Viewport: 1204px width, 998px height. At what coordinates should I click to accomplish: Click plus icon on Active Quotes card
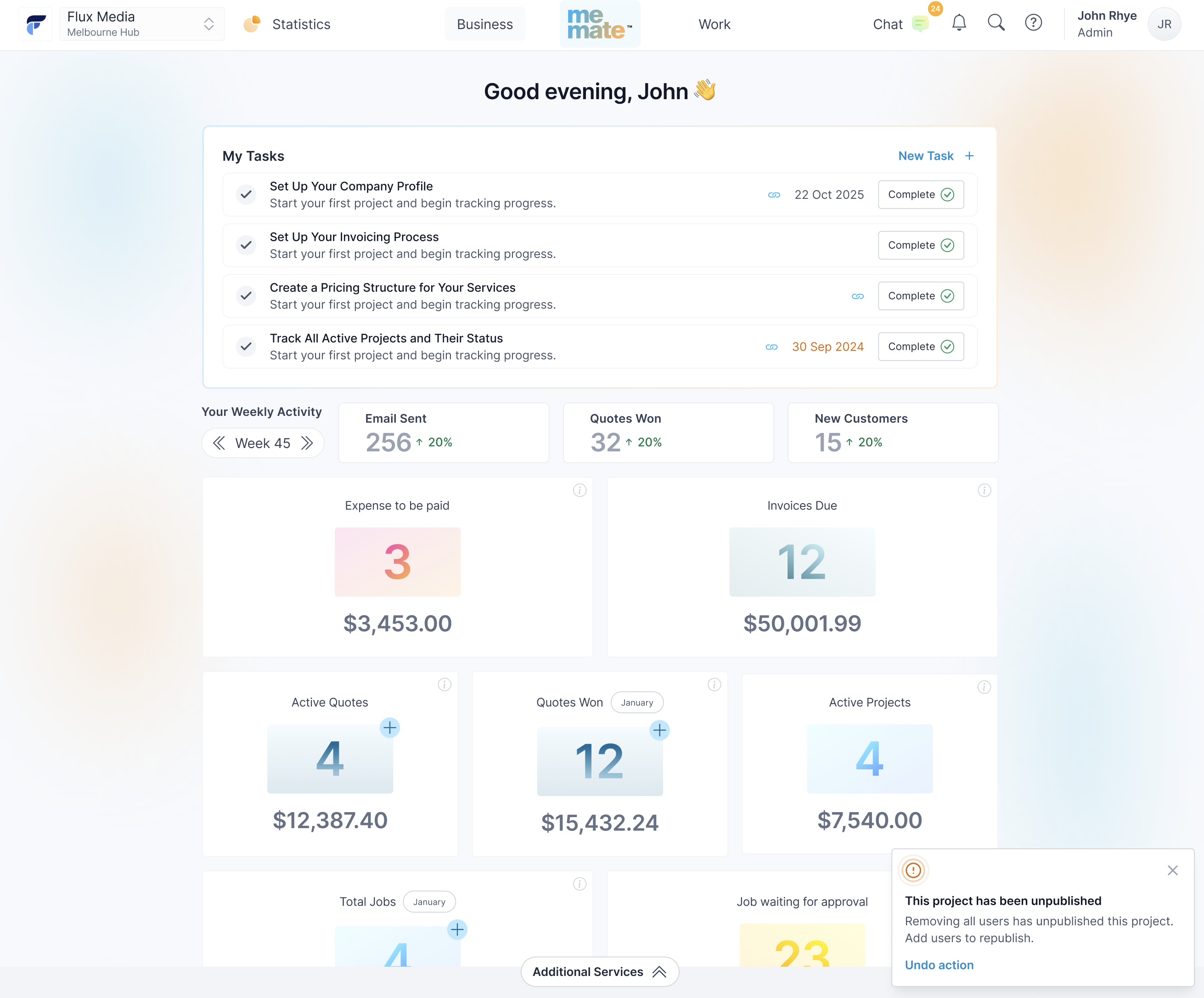[390, 728]
